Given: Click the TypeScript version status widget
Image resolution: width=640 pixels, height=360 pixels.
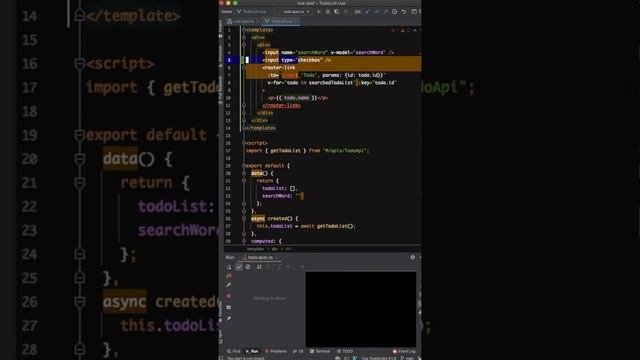Looking at the screenshot, I should 378,358.
